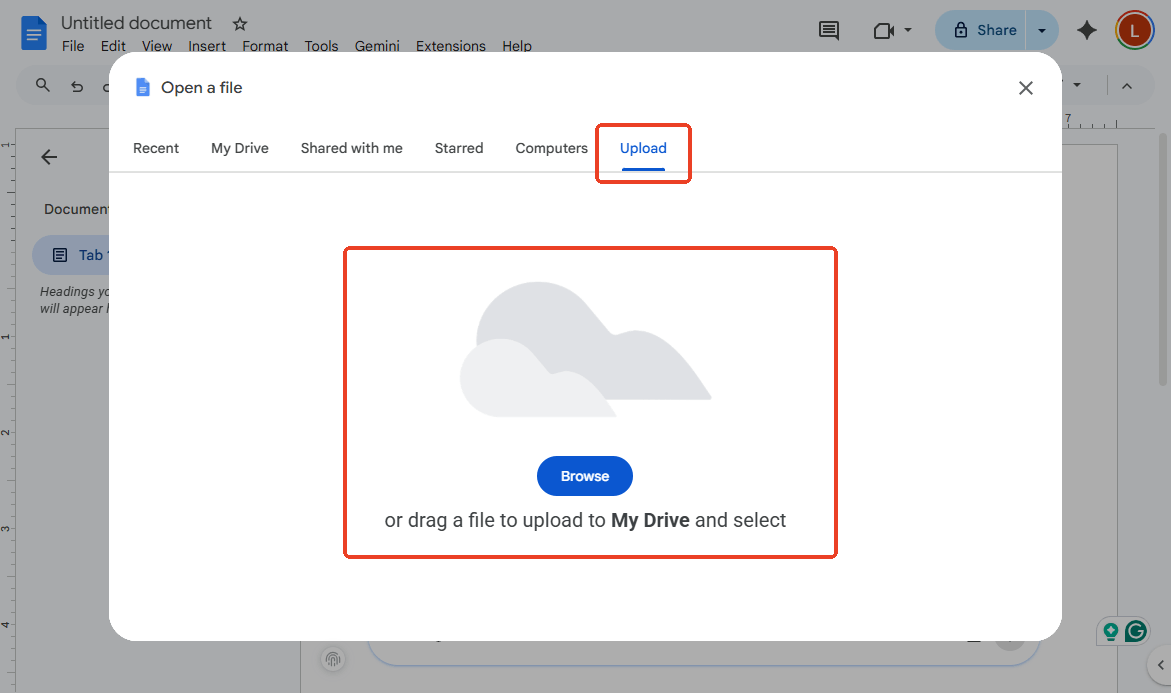Open the Google Docs home screen logo

click(x=33, y=32)
